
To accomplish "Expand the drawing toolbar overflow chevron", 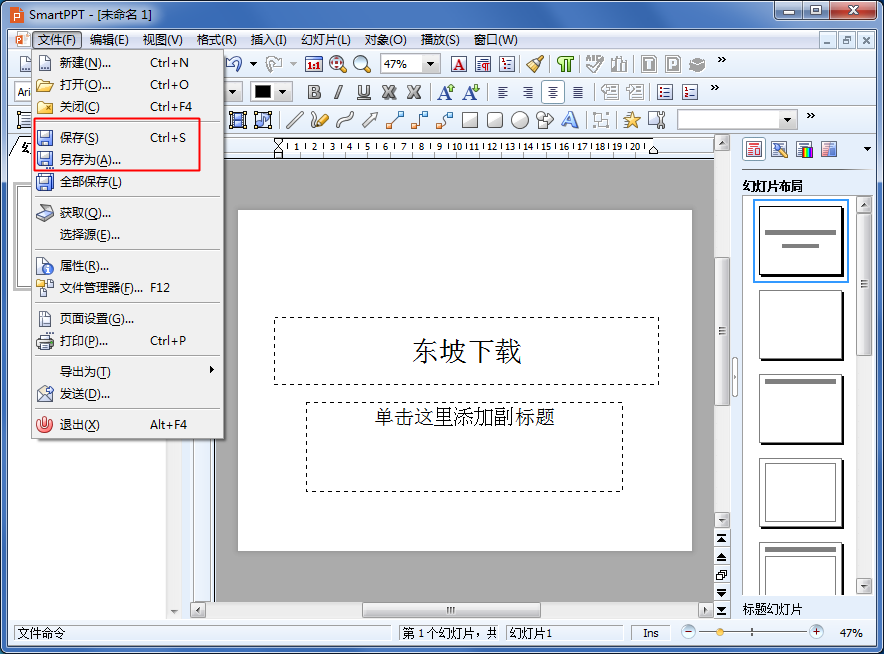I will click(811, 116).
